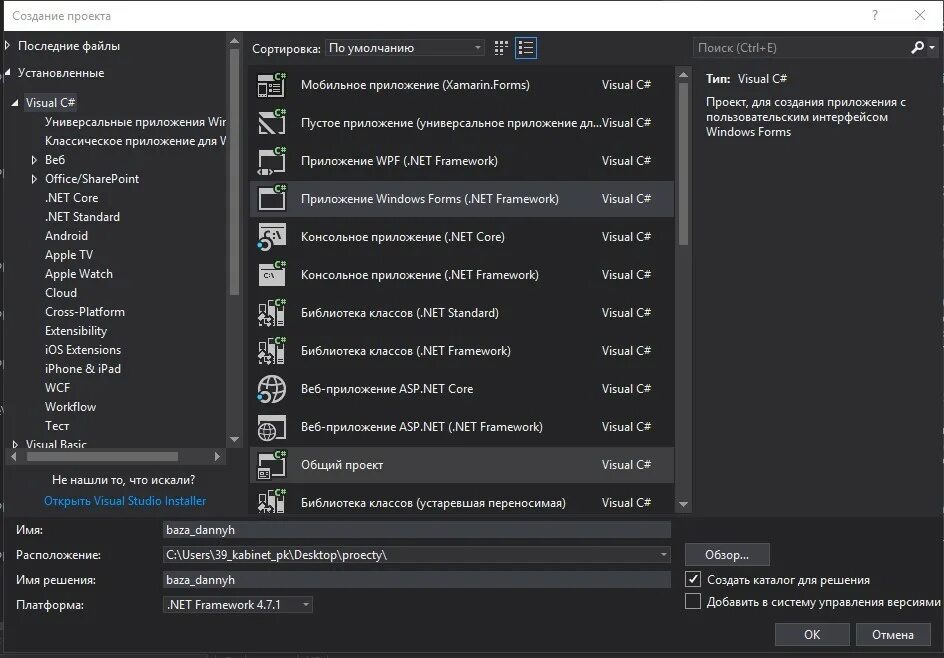Select Веб-приложение ASP.NET Core template name
Image resolution: width=944 pixels, height=658 pixels.
[387, 389]
